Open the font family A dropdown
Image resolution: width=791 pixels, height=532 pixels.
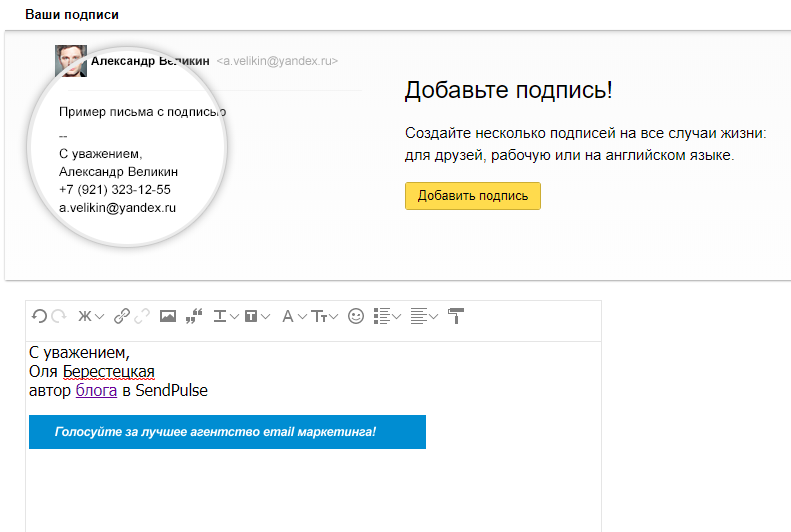click(x=294, y=316)
